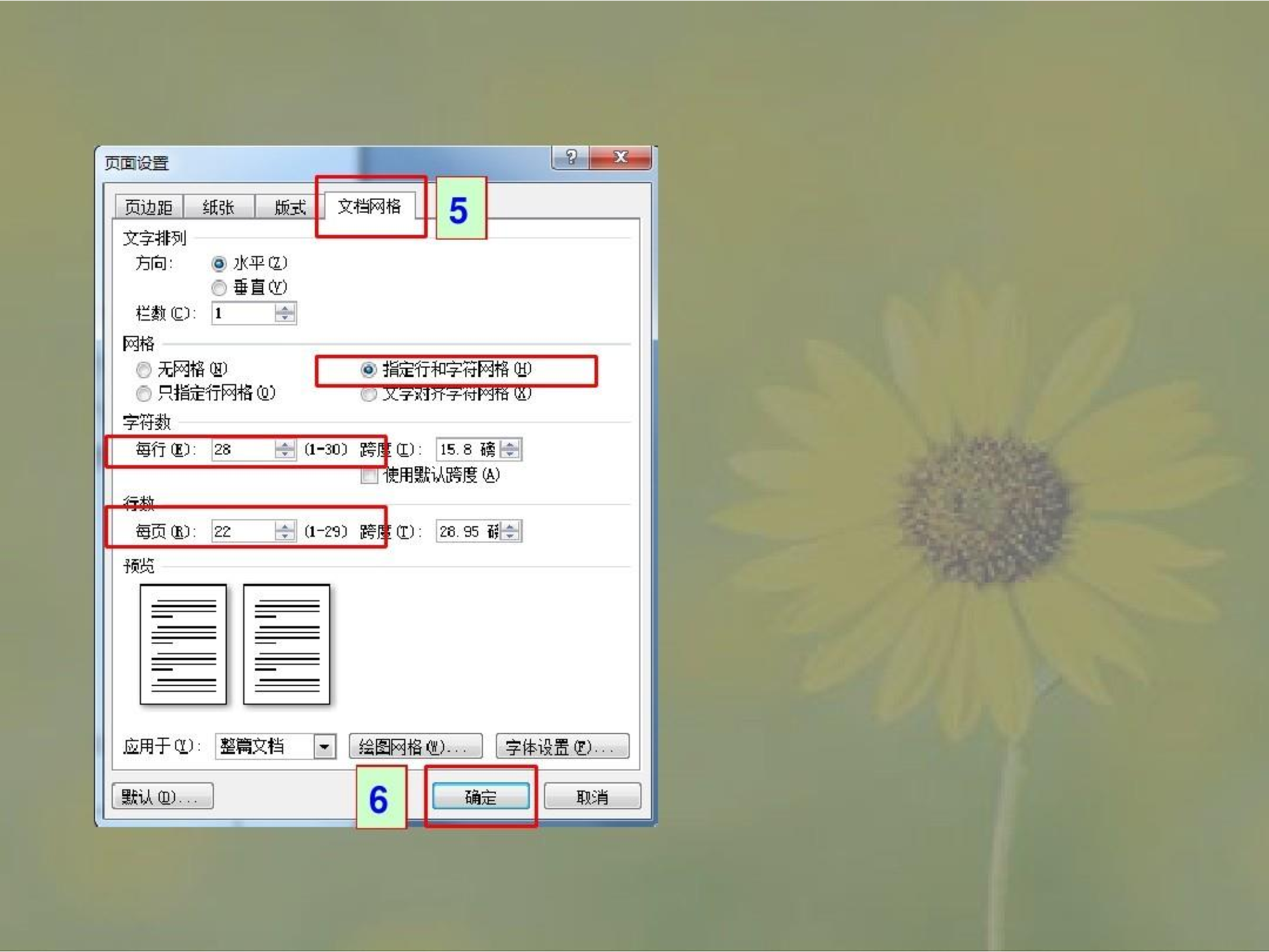This screenshot has height=952, width=1269.
Task: Select 只指定行网格 option
Action: [144, 394]
